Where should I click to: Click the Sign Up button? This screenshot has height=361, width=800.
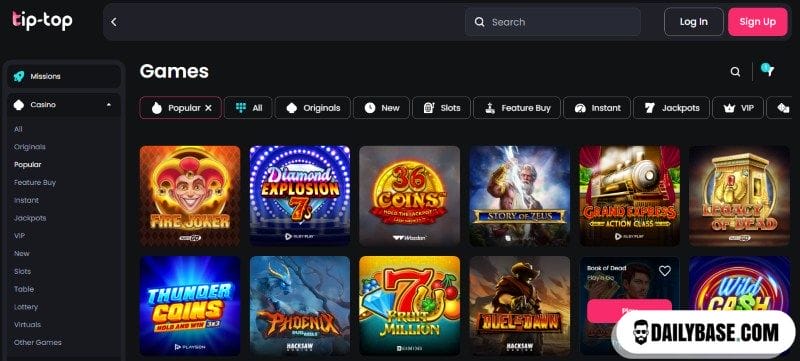[758, 22]
